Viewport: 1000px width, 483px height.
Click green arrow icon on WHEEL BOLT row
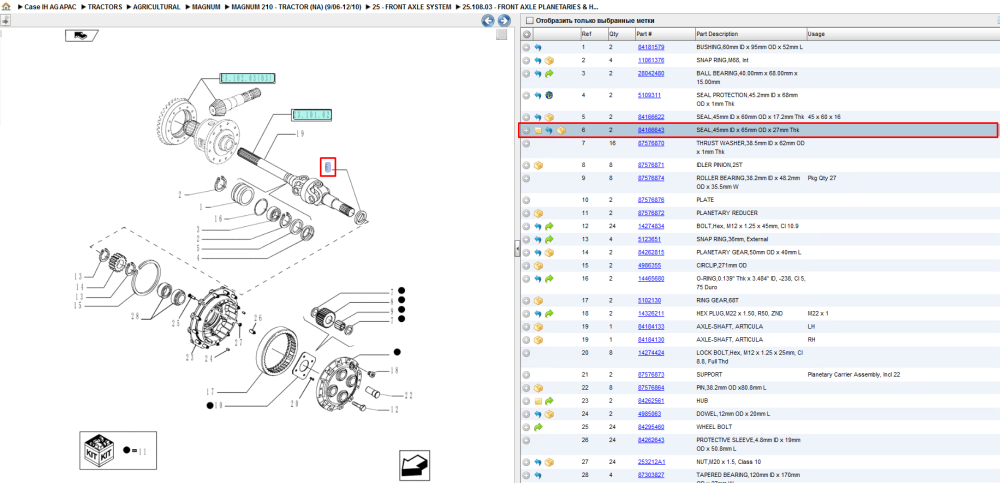(538, 427)
